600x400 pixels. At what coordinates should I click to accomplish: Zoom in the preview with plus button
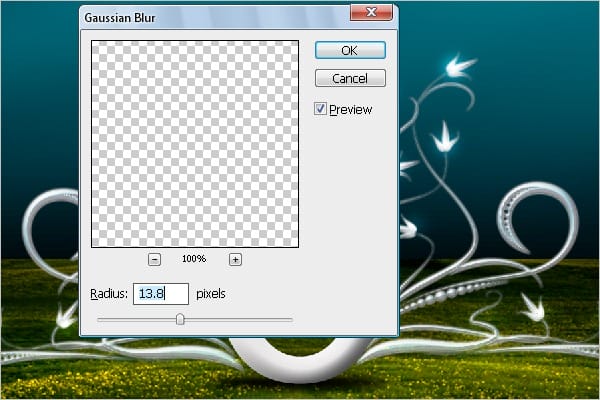[x=236, y=259]
